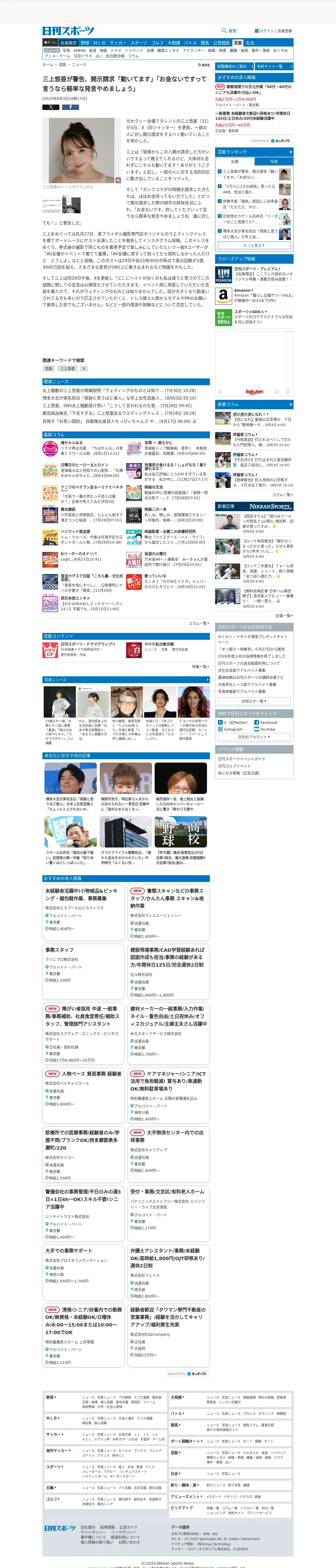Screen dimensions: 336x1568
Task: Open Facebook icon in SNS box
Action: point(257,723)
